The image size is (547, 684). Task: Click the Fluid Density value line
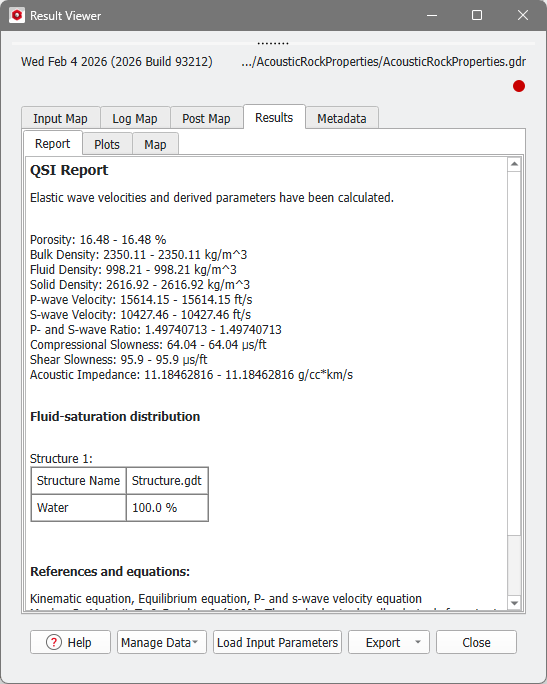[133, 270]
